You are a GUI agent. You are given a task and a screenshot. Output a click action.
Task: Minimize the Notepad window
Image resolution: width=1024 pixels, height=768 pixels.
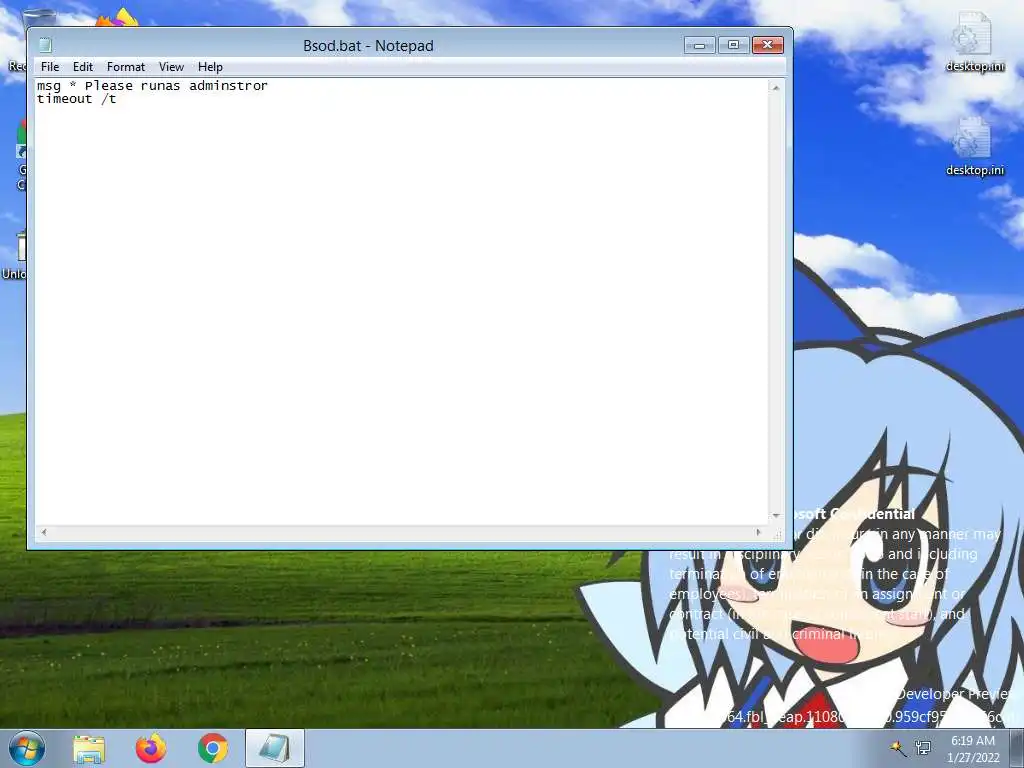tap(699, 45)
